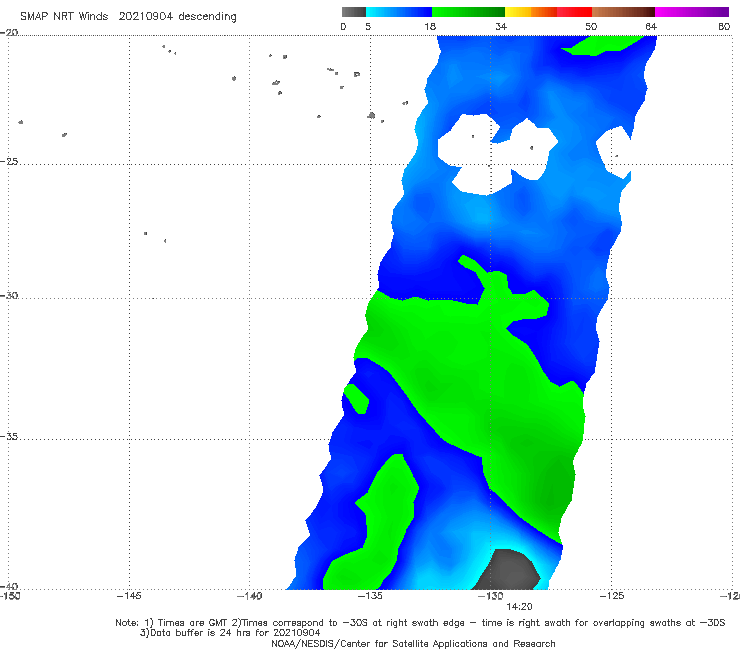Click the '-30' latitude axis label
The width and height of the screenshot is (740, 650).
[x=10, y=295]
